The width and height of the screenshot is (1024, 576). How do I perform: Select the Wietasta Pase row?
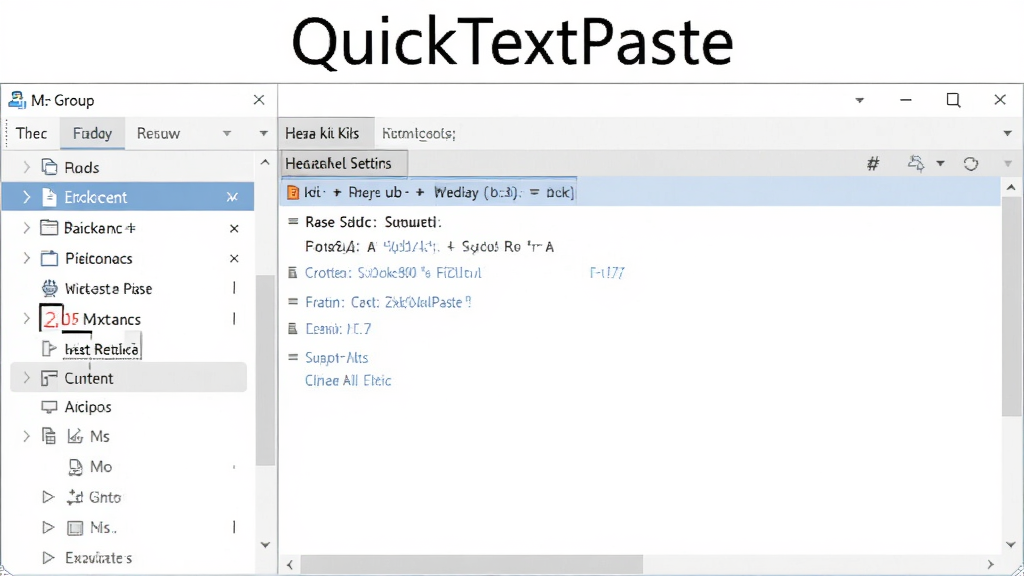[129, 288]
